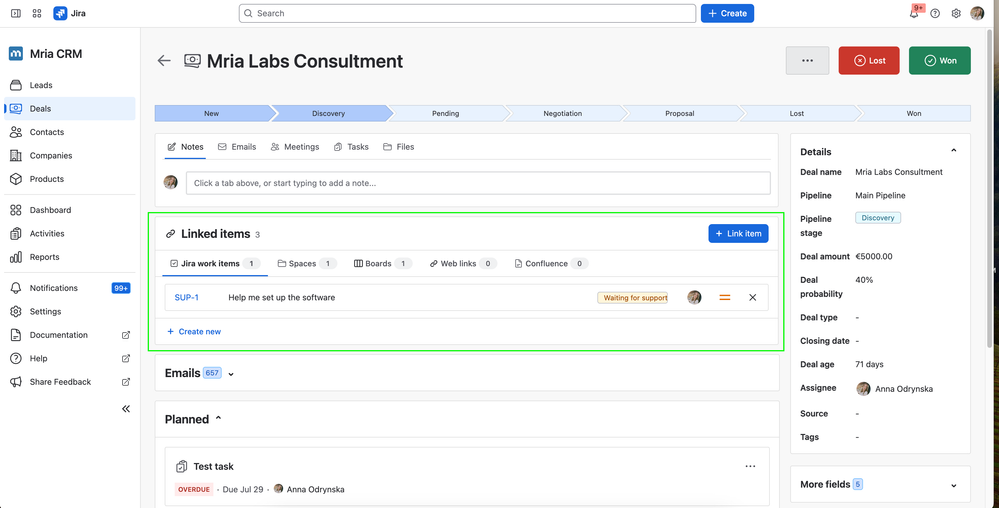Open Activities in the sidebar

click(x=70, y=234)
